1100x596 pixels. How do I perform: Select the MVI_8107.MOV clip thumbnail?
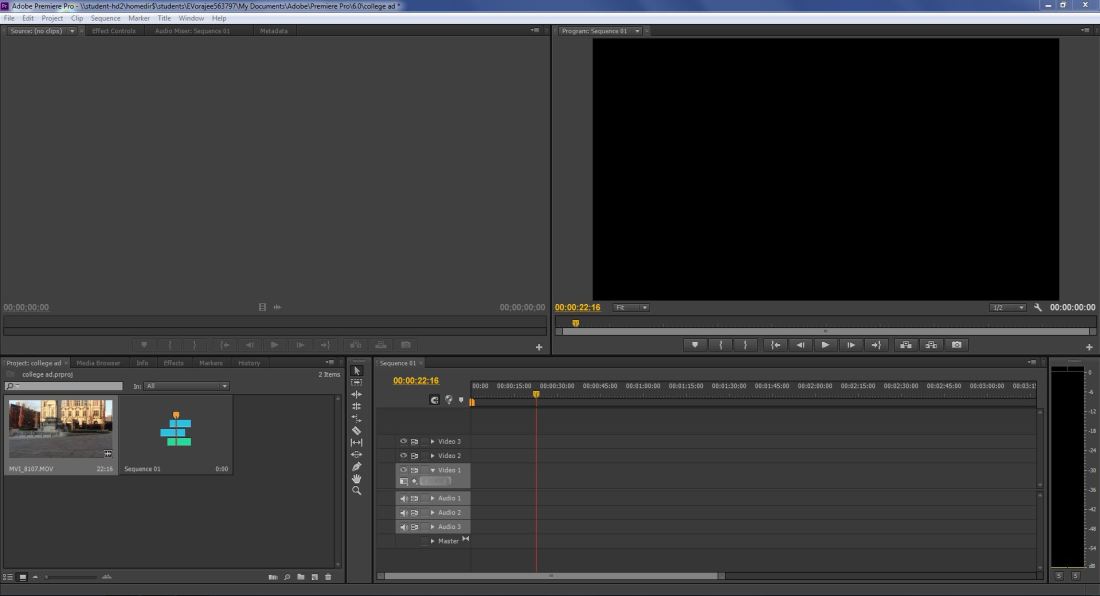61,428
